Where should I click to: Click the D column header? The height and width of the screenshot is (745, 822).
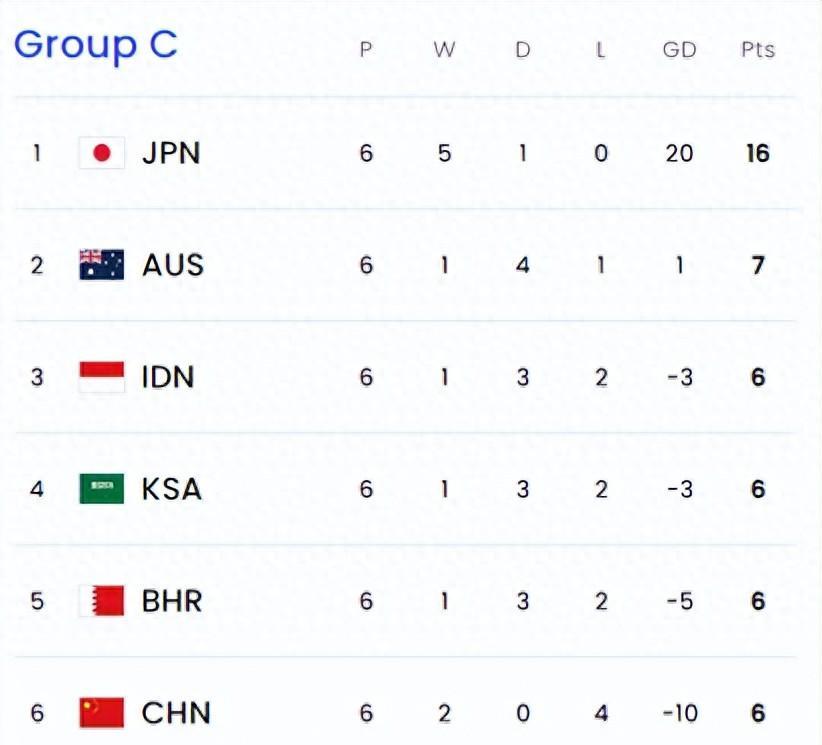click(x=523, y=50)
